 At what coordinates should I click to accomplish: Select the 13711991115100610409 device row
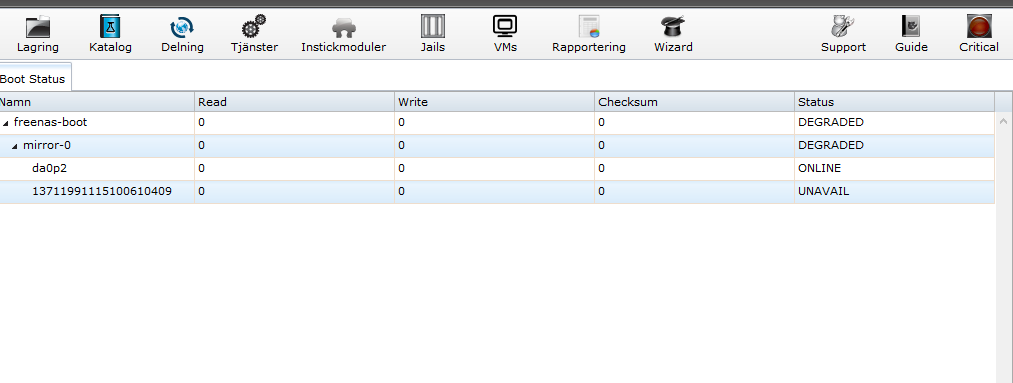[497, 192]
